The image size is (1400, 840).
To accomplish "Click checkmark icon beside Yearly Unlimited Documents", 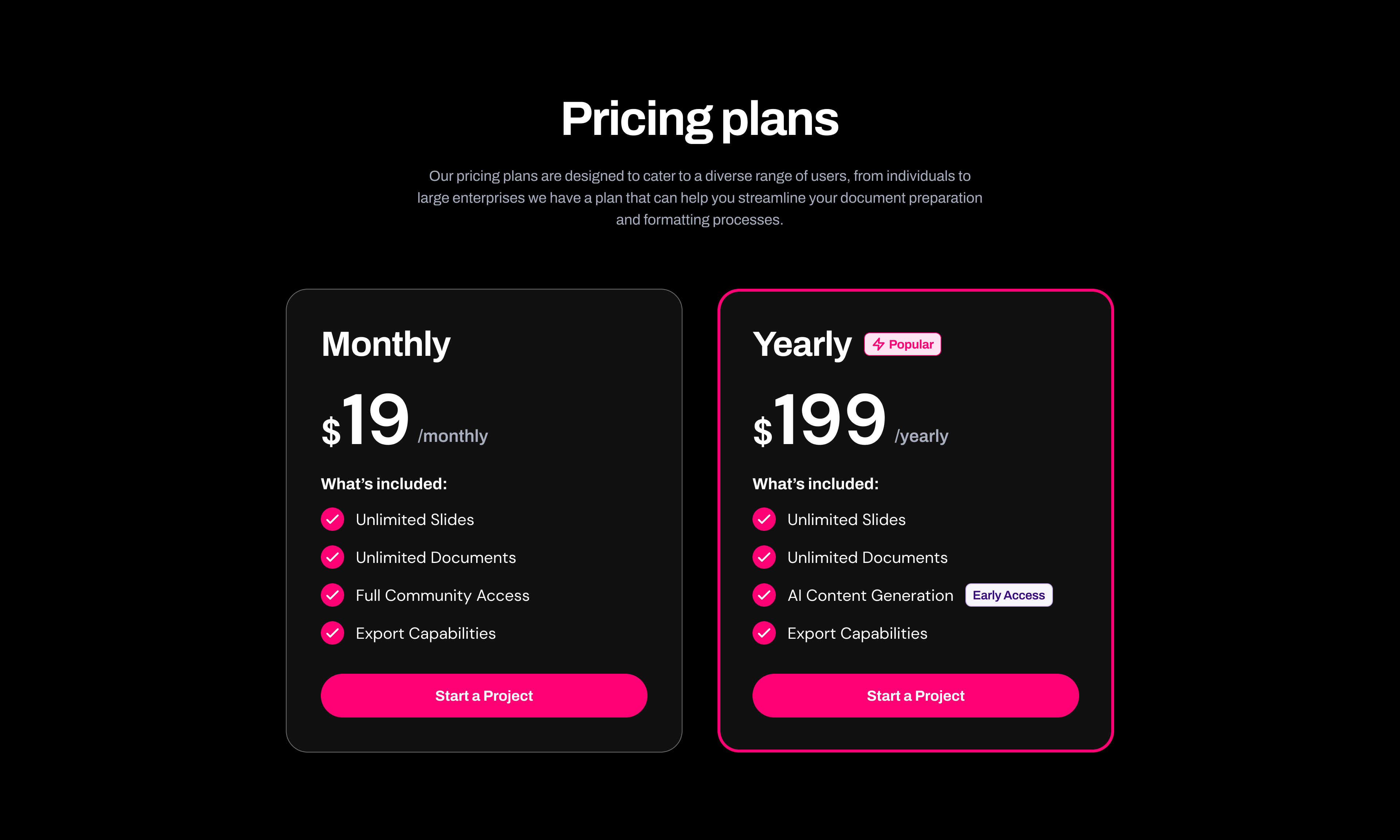I will [x=765, y=557].
